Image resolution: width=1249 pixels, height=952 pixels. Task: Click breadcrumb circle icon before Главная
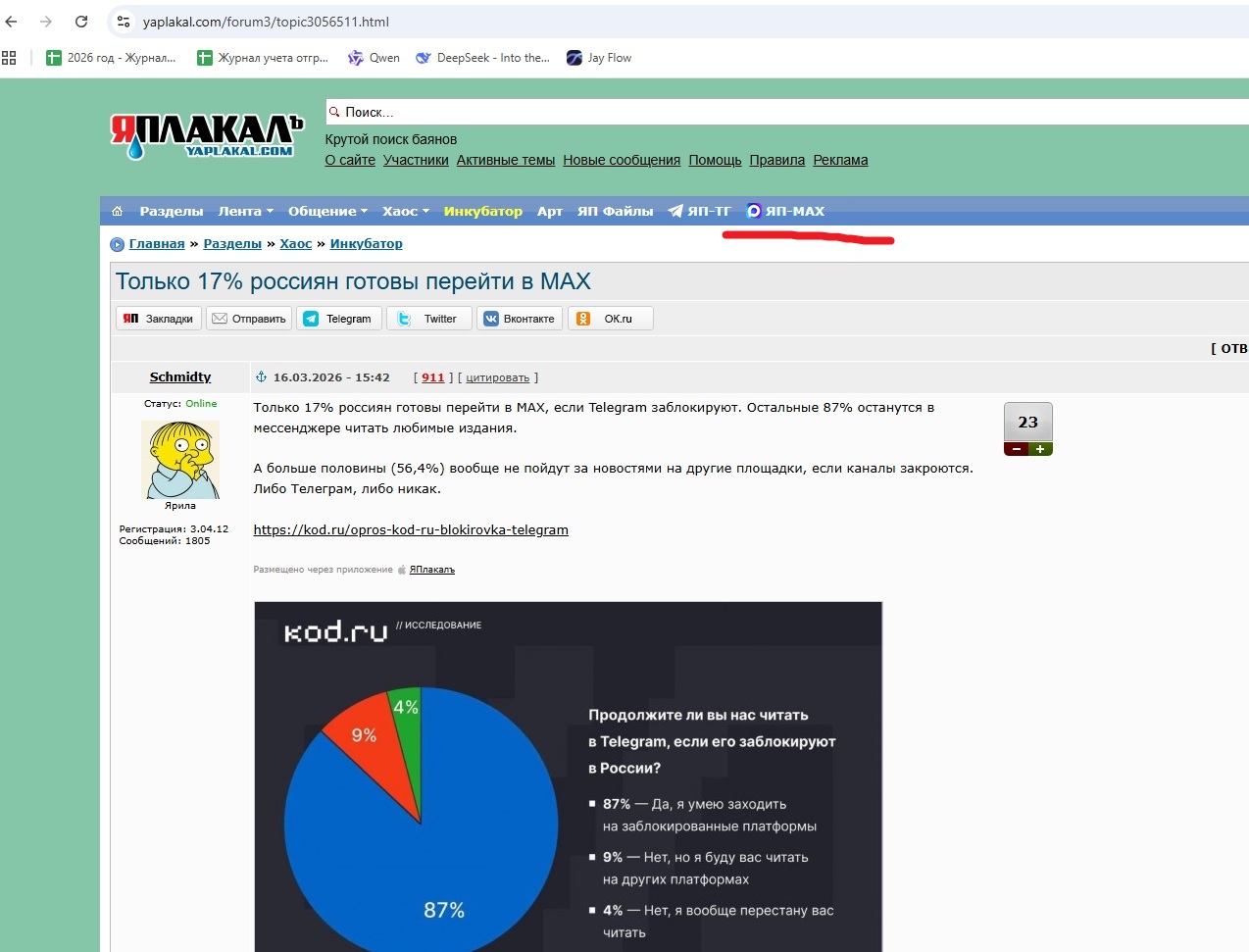(x=118, y=244)
